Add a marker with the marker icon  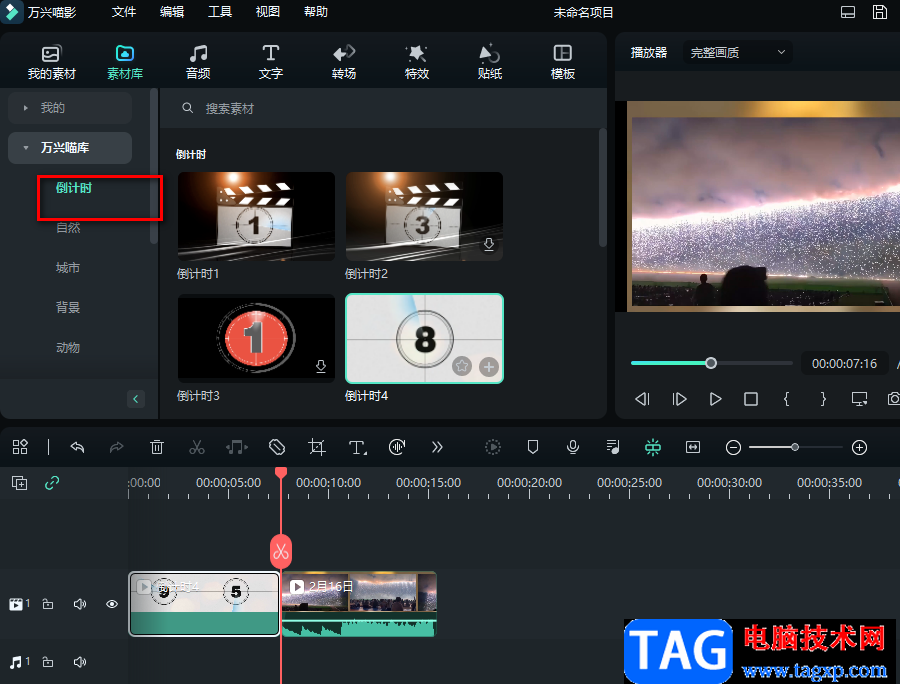(x=533, y=447)
